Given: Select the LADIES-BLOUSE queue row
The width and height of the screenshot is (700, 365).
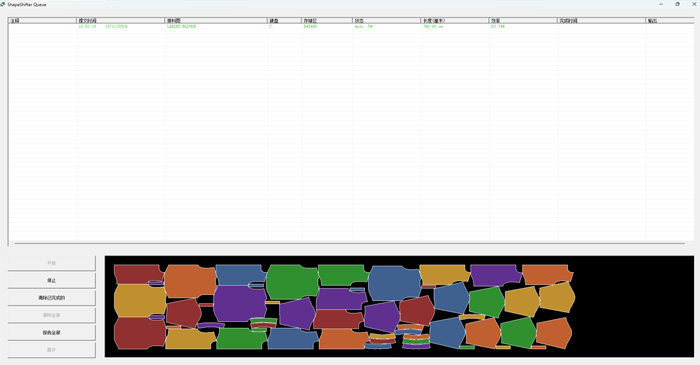Looking at the screenshot, I should [x=350, y=26].
